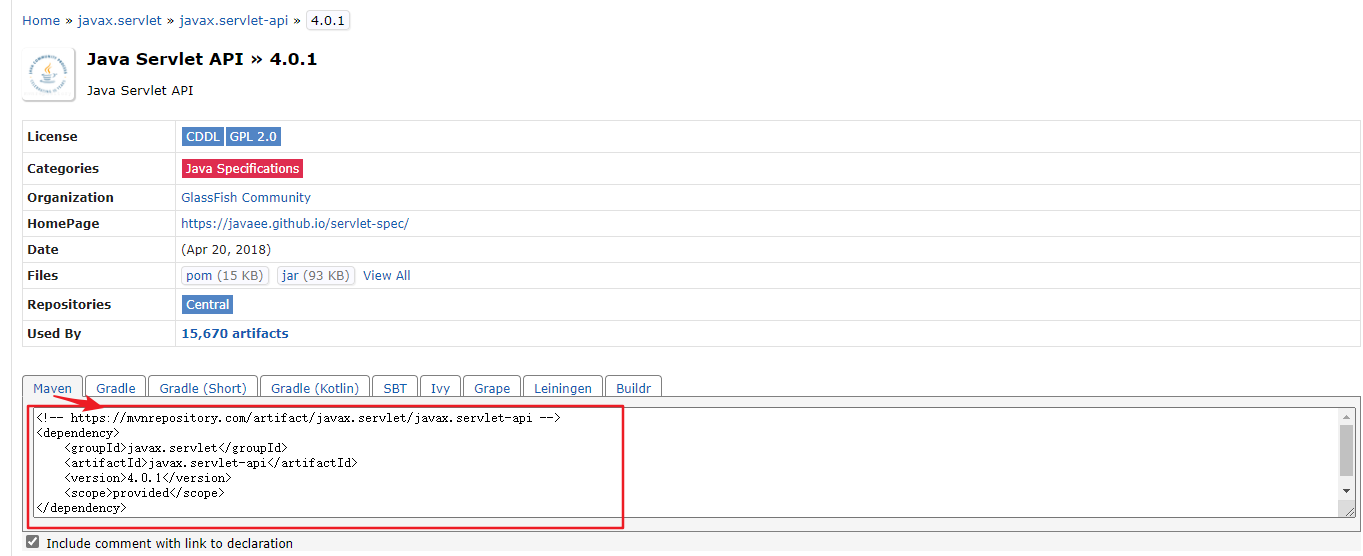Image resolution: width=1363 pixels, height=556 pixels.
Task: Click the page title Java Servlet API » 4.0.1
Action: tap(202, 59)
